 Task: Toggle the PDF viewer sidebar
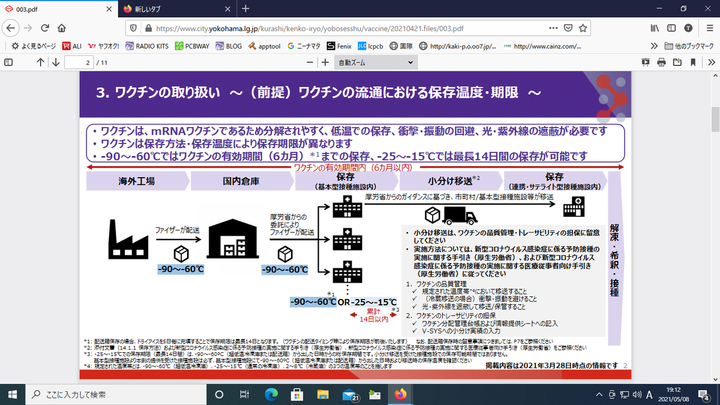click(11, 62)
